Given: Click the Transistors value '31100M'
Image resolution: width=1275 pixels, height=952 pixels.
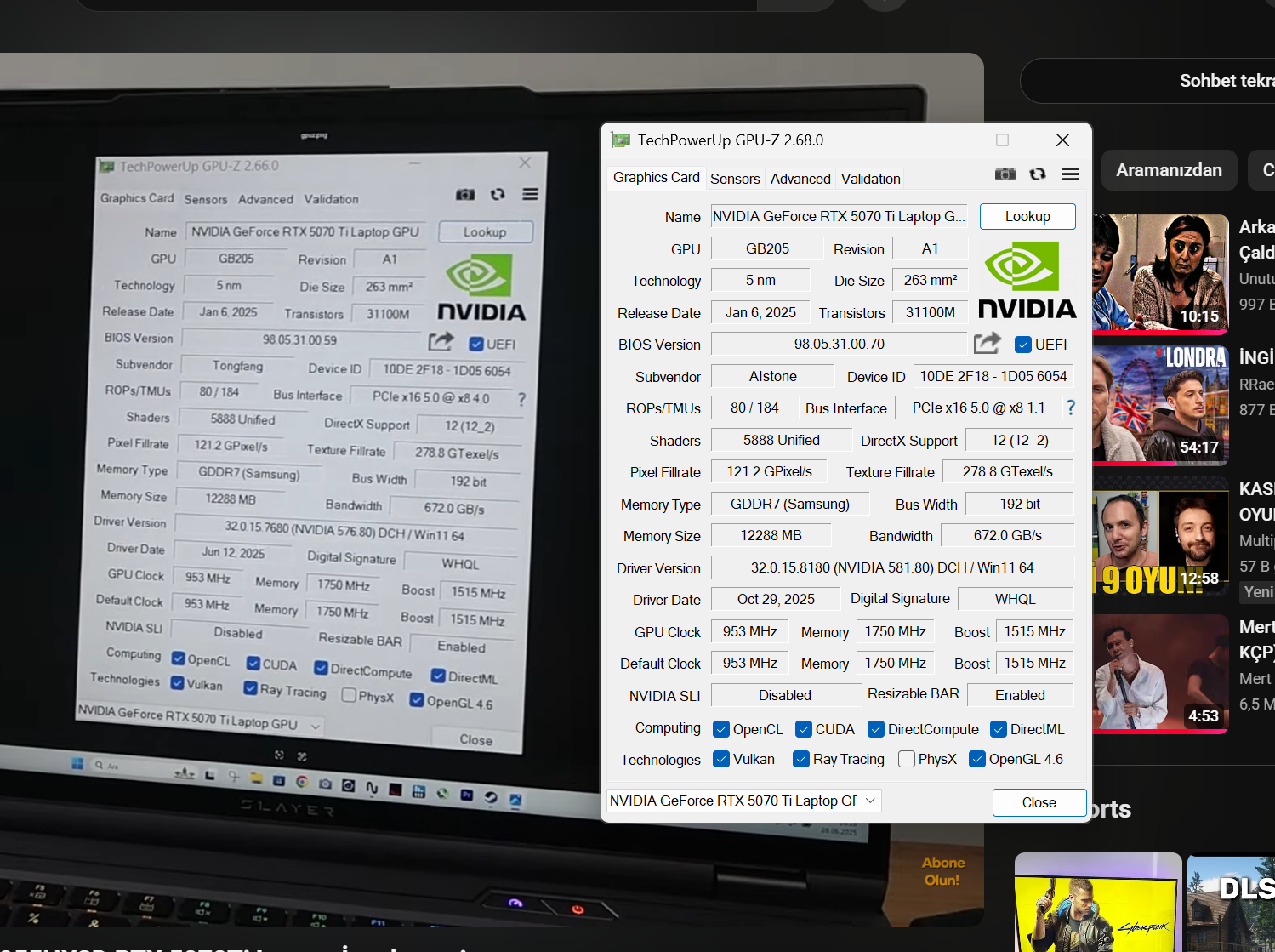Looking at the screenshot, I should click(x=931, y=312).
